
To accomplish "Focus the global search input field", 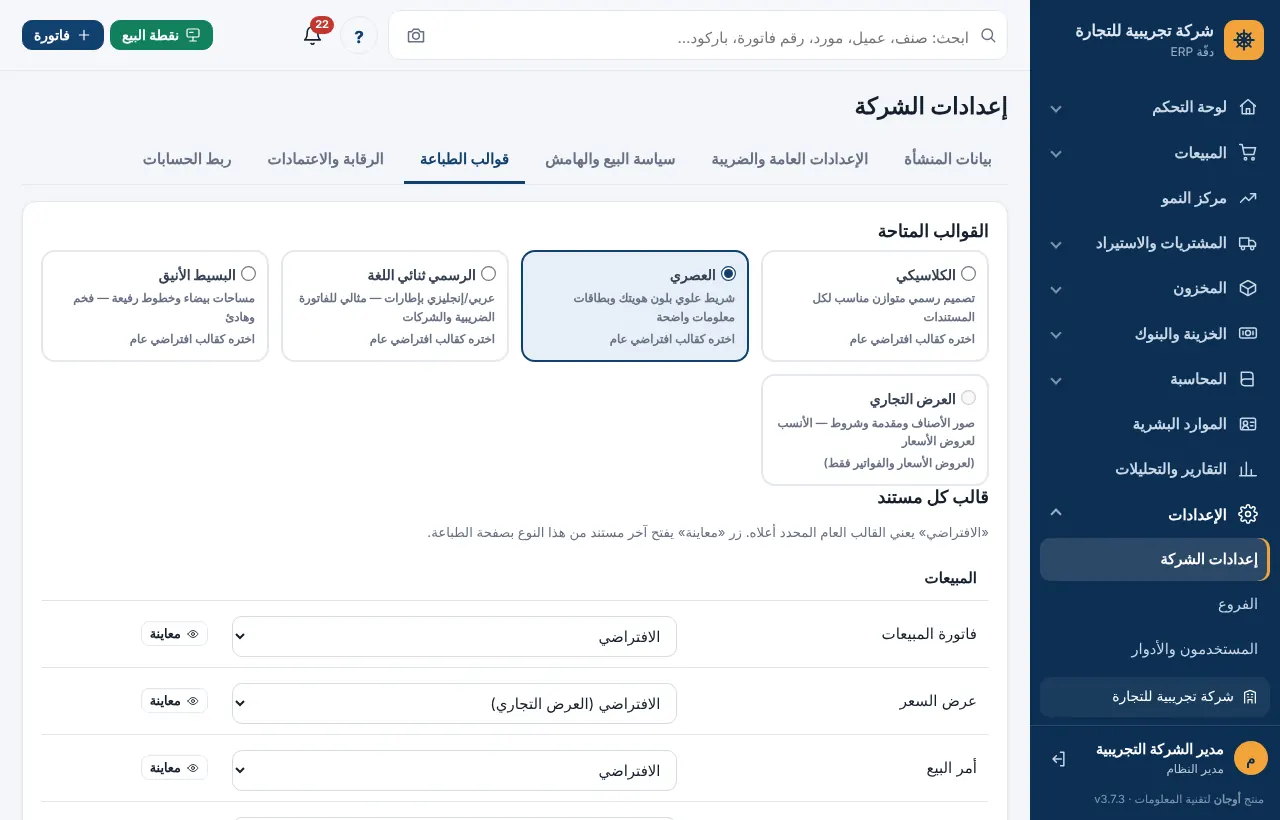I will click(x=698, y=36).
